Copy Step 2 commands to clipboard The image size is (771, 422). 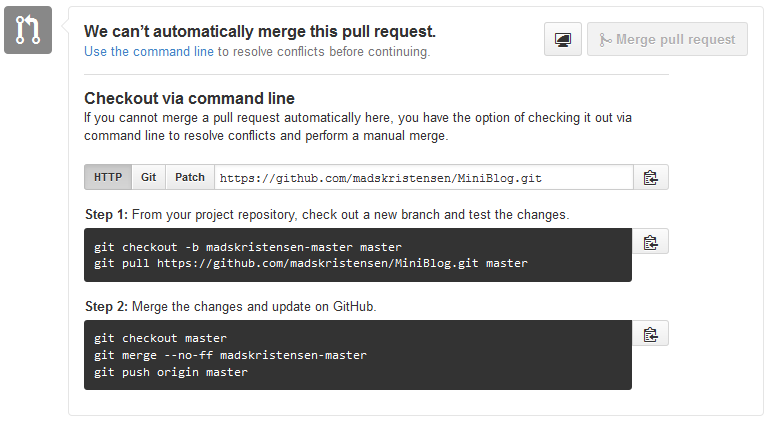click(x=651, y=334)
